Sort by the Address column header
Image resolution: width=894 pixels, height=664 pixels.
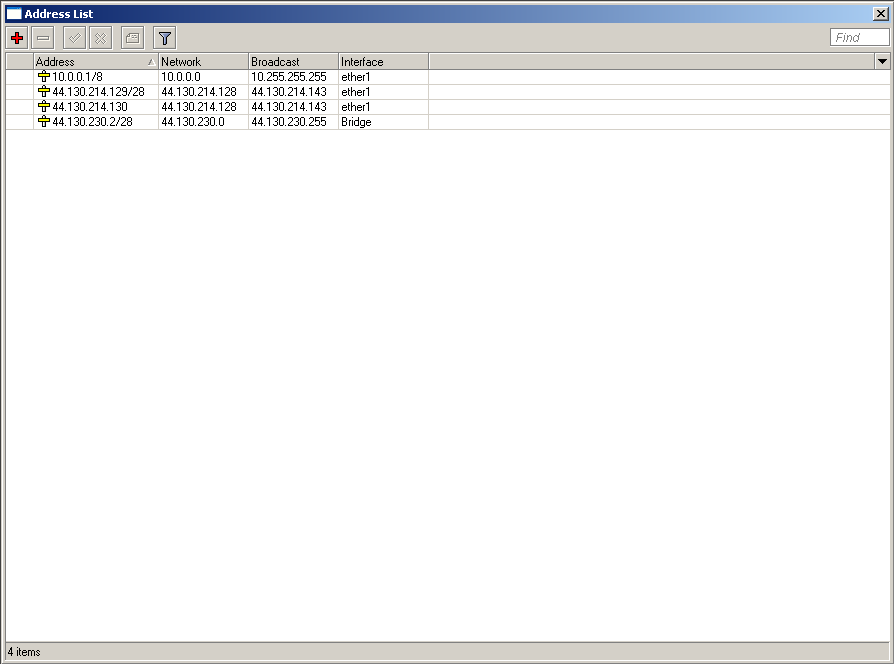pyautogui.click(x=90, y=62)
